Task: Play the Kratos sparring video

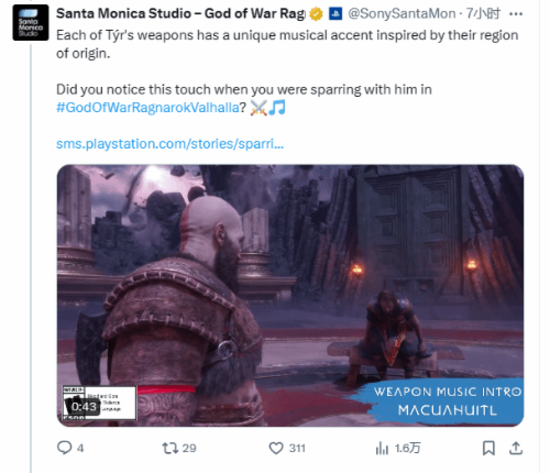Action: click(x=290, y=295)
